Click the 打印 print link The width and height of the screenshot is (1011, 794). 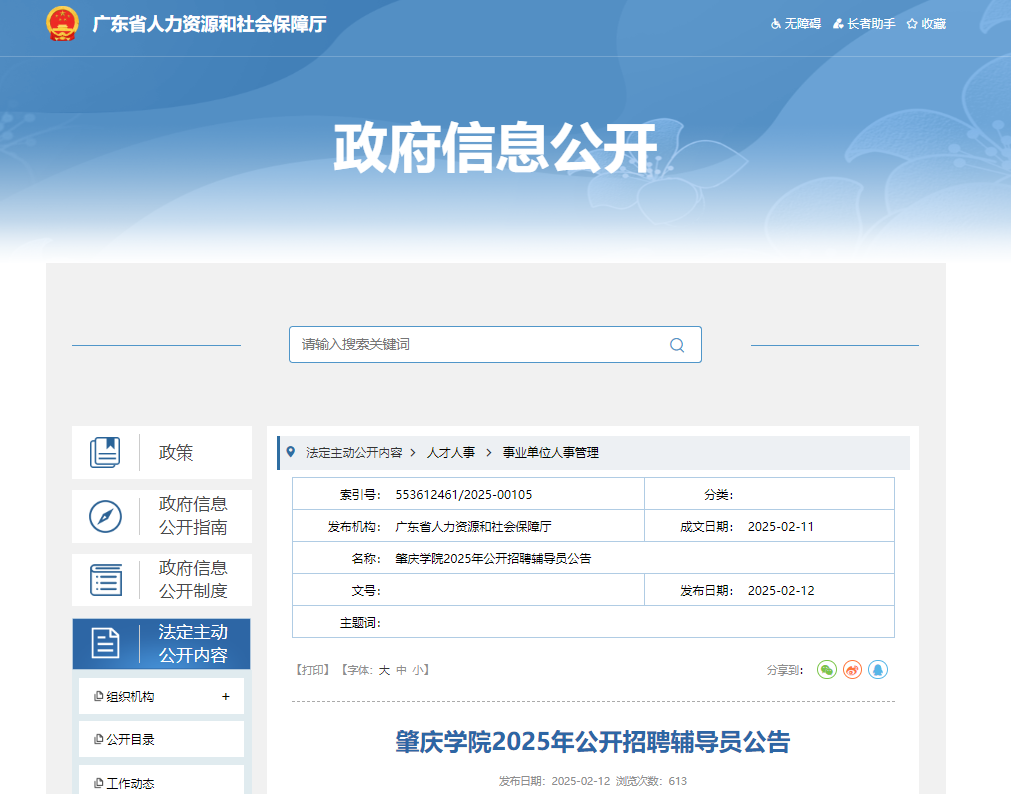(312, 670)
